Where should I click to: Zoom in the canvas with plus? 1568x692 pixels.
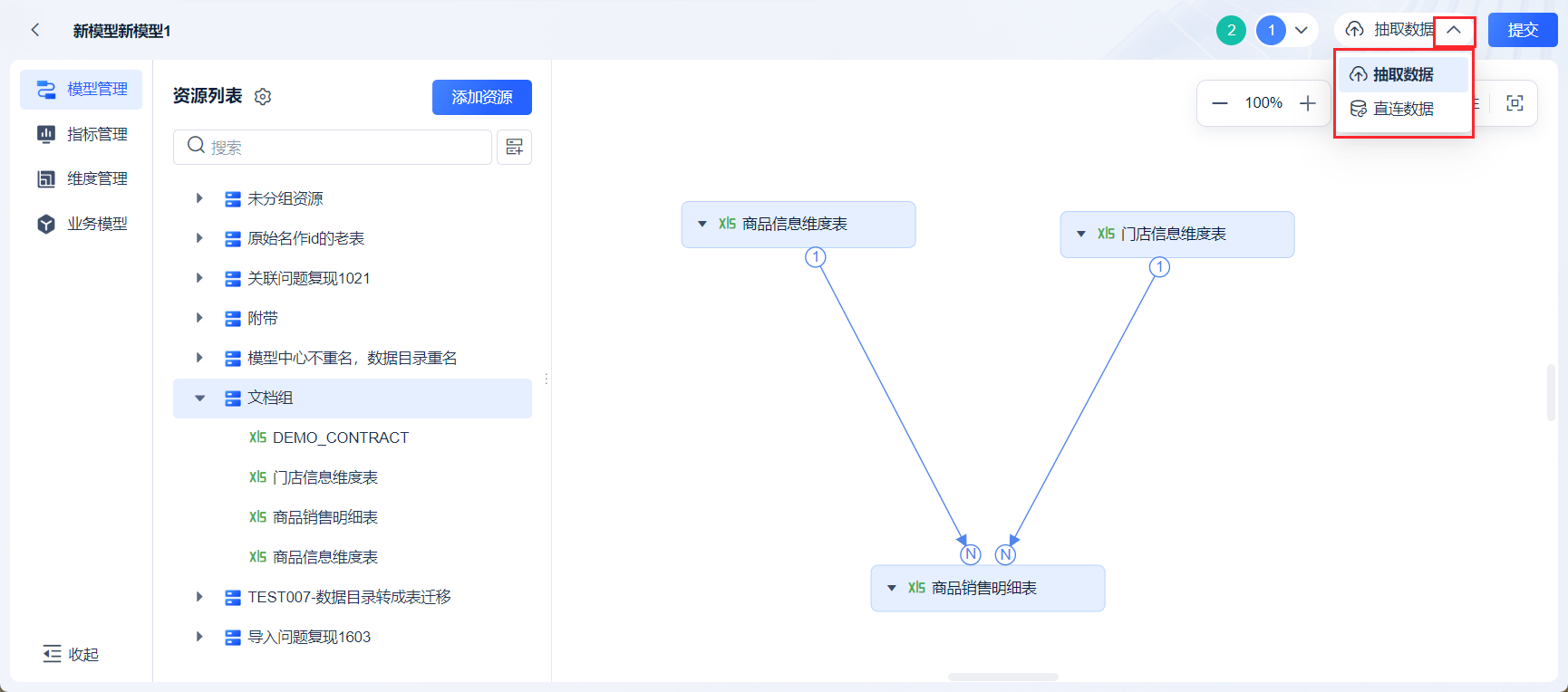(1307, 103)
